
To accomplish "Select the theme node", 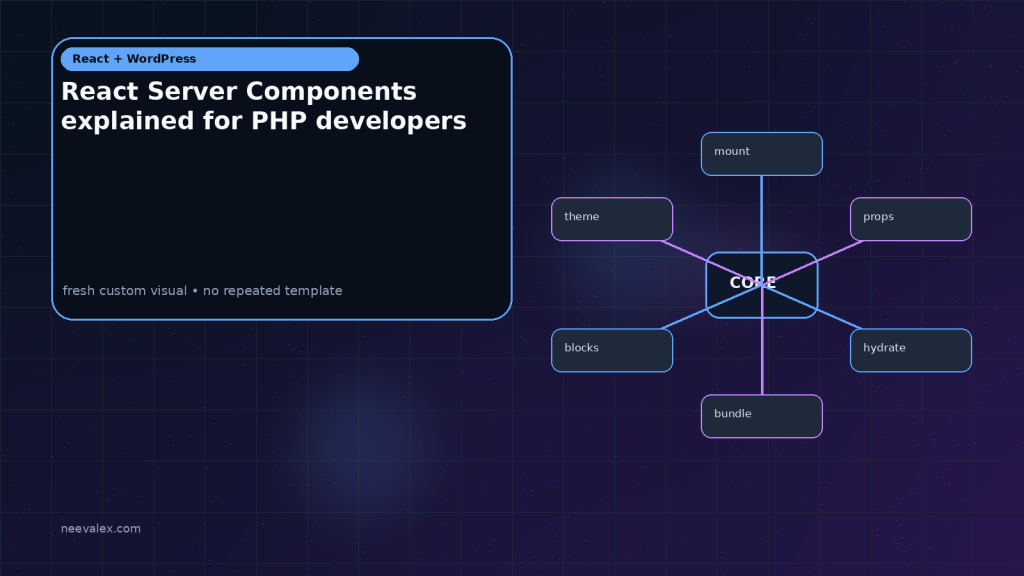I will [x=612, y=219].
